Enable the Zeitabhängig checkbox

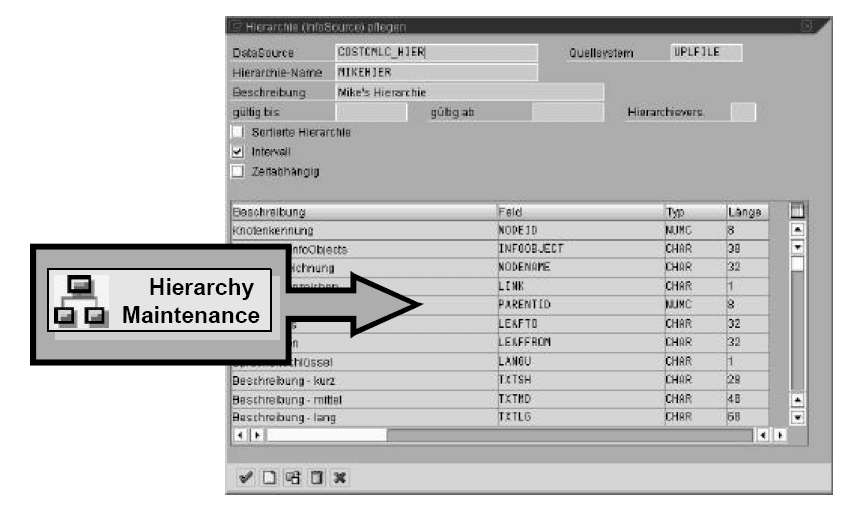coord(237,171)
